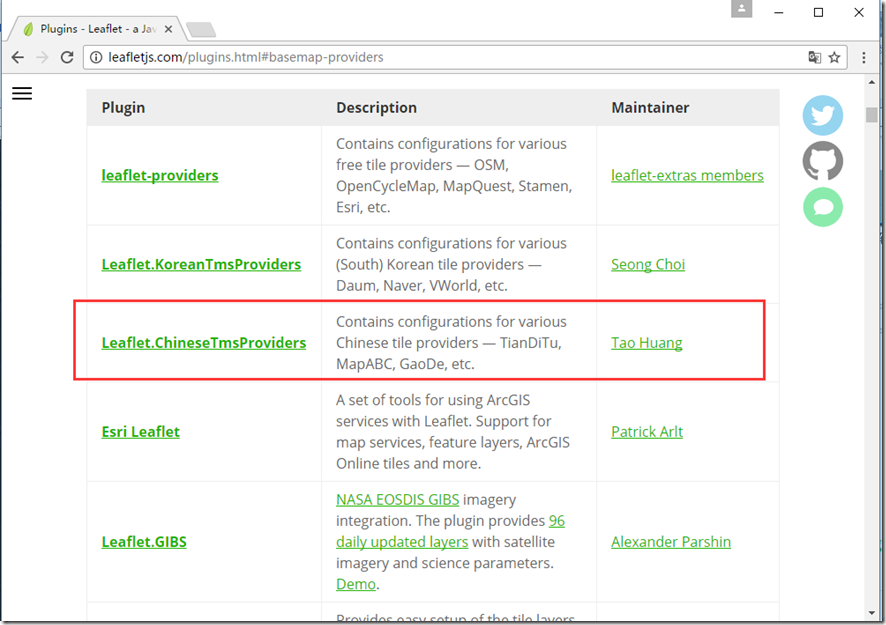Open the Esri Leaflet plugin link
The height and width of the screenshot is (625, 886).
coord(141,432)
